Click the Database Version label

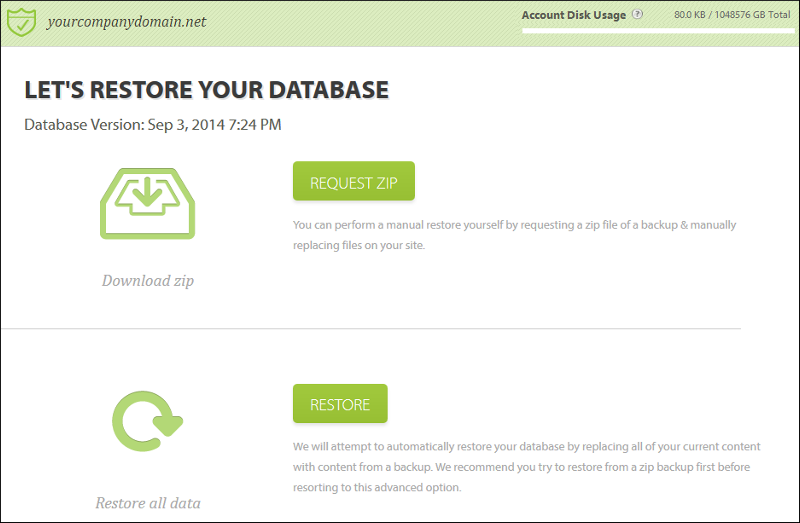click(x=84, y=125)
